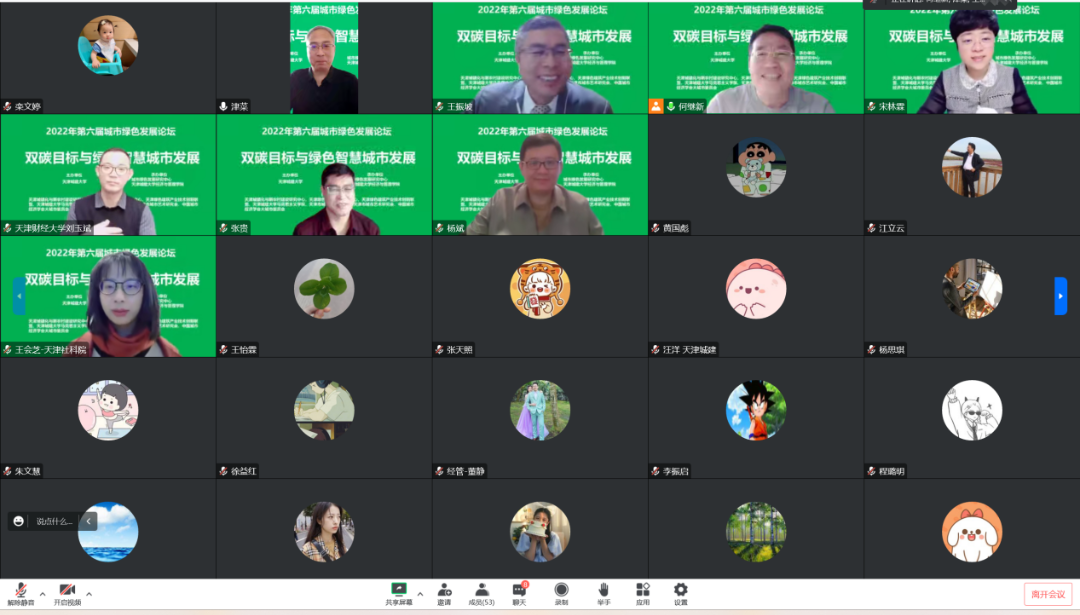Open the Members (成员) list

(481, 591)
